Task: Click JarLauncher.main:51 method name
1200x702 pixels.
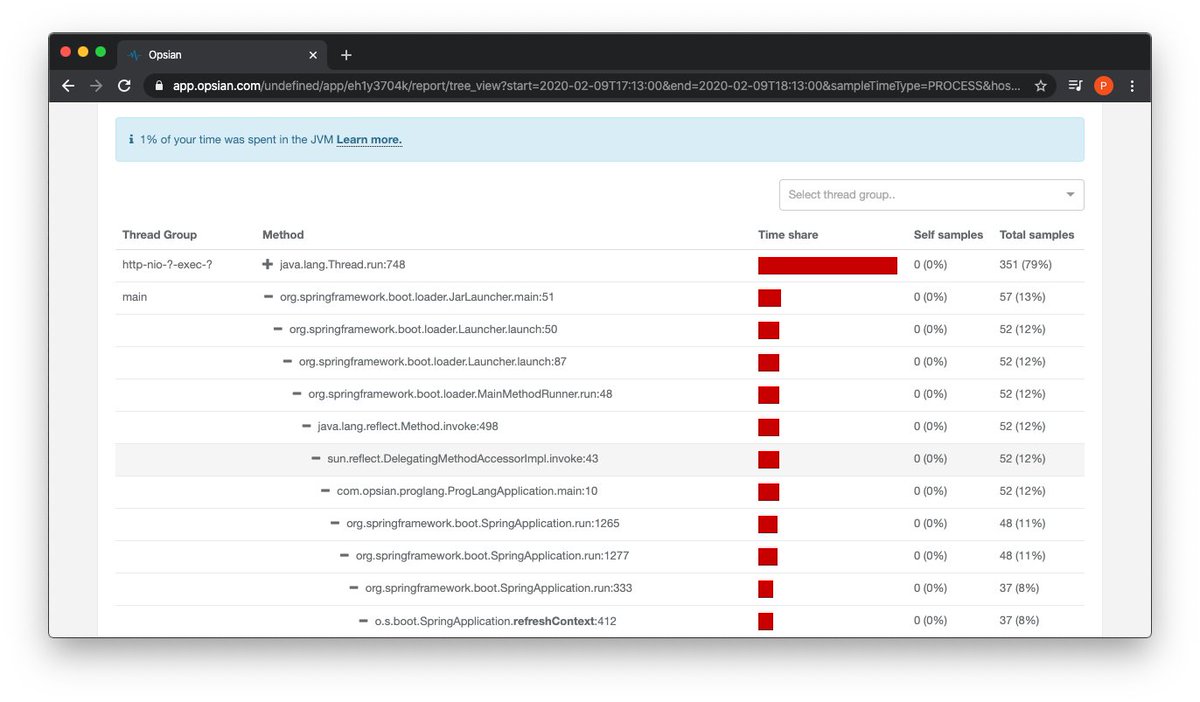Action: (x=417, y=297)
